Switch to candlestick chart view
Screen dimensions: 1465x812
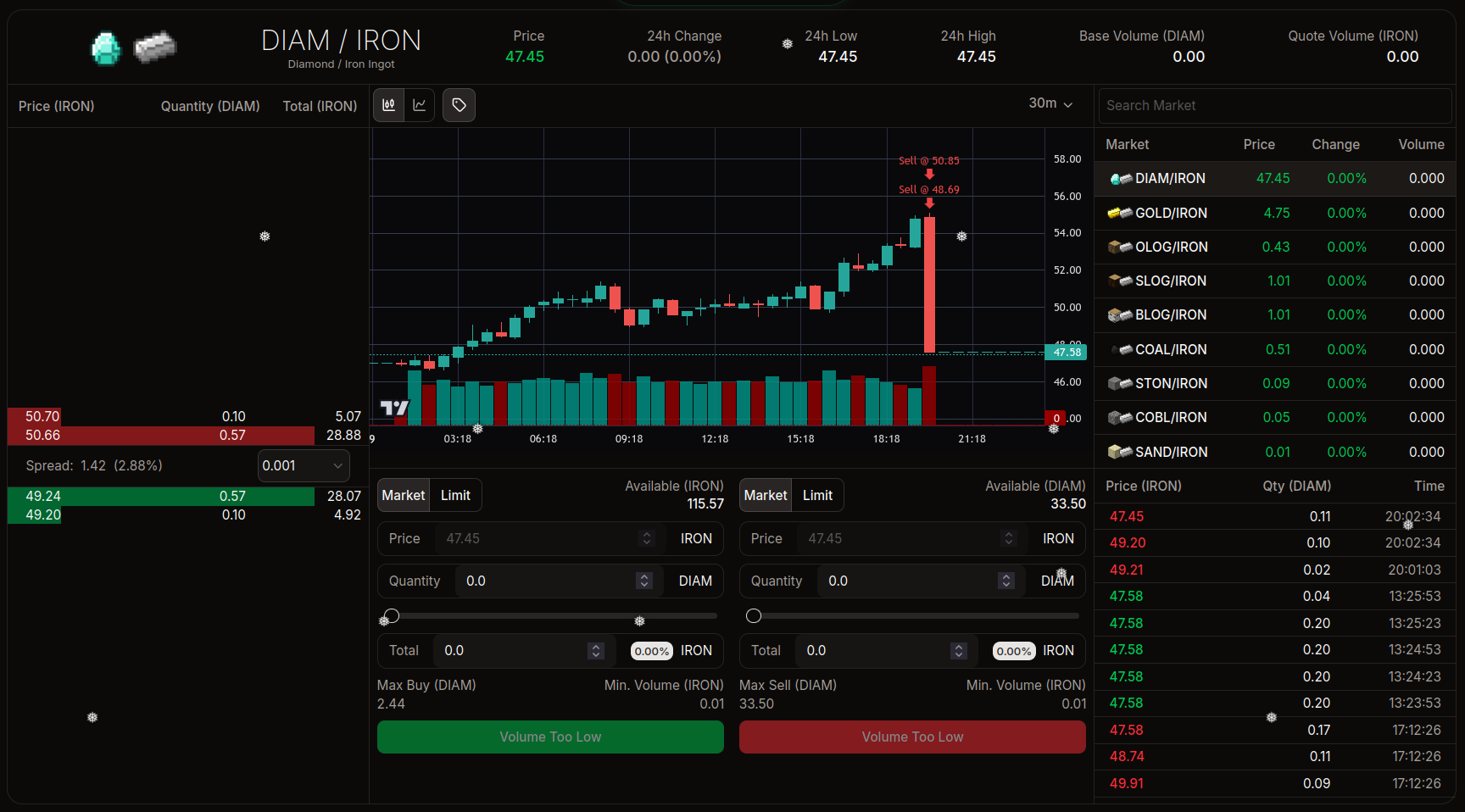pos(389,105)
